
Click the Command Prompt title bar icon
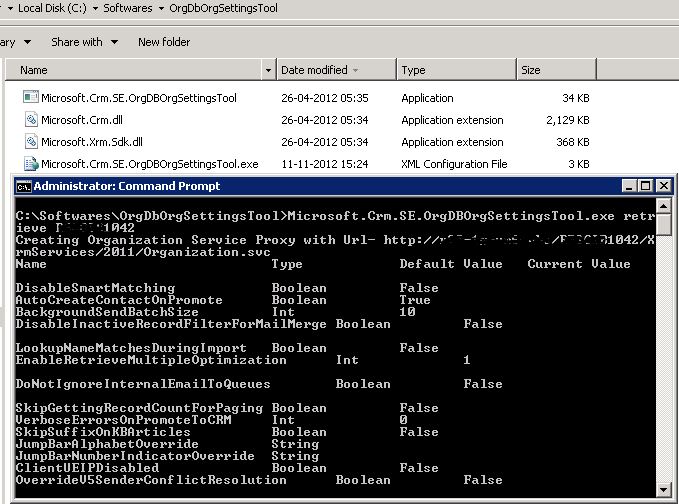23,186
